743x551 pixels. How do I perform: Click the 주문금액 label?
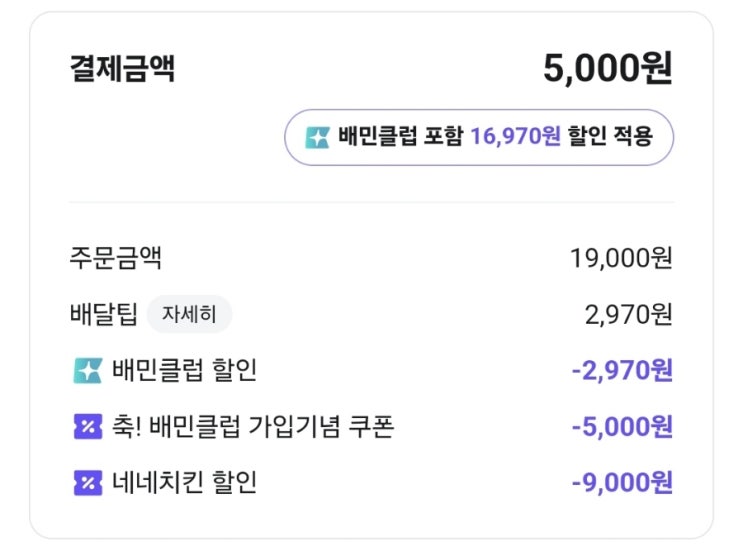point(115,259)
